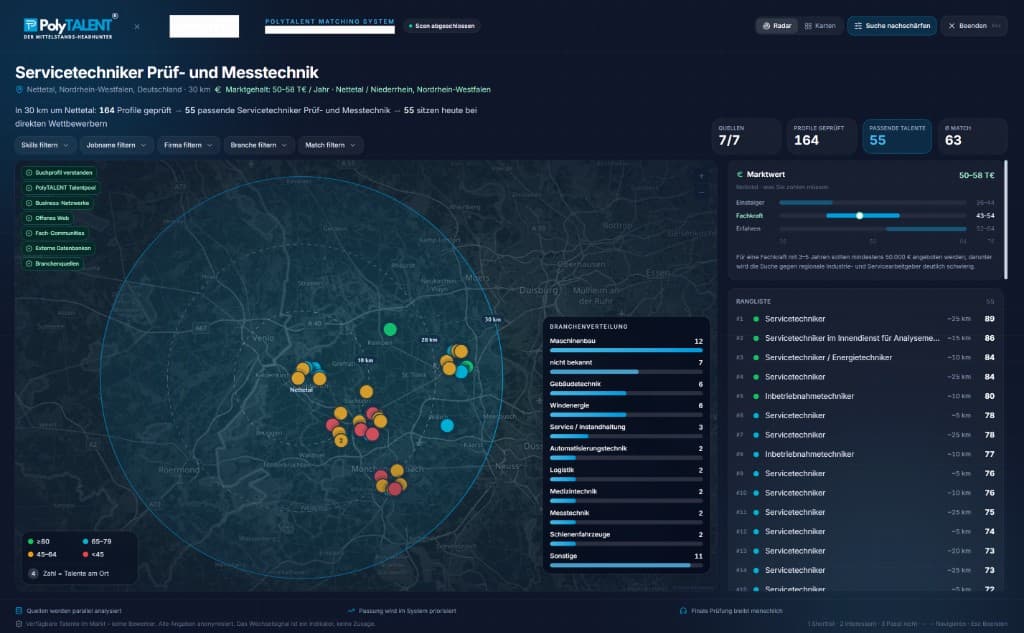Toggle the Offenes Web source chip
The width and height of the screenshot is (1024, 633).
pos(48,218)
